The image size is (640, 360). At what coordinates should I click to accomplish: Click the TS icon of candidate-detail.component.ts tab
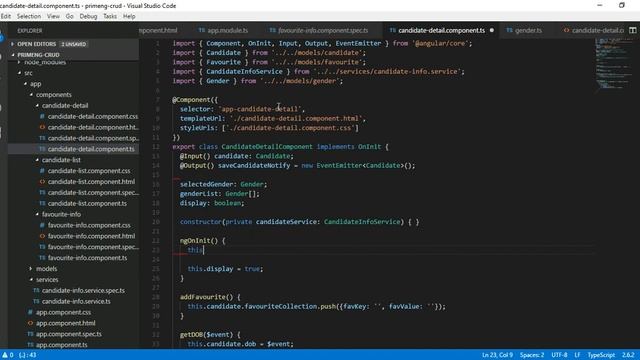(x=393, y=30)
